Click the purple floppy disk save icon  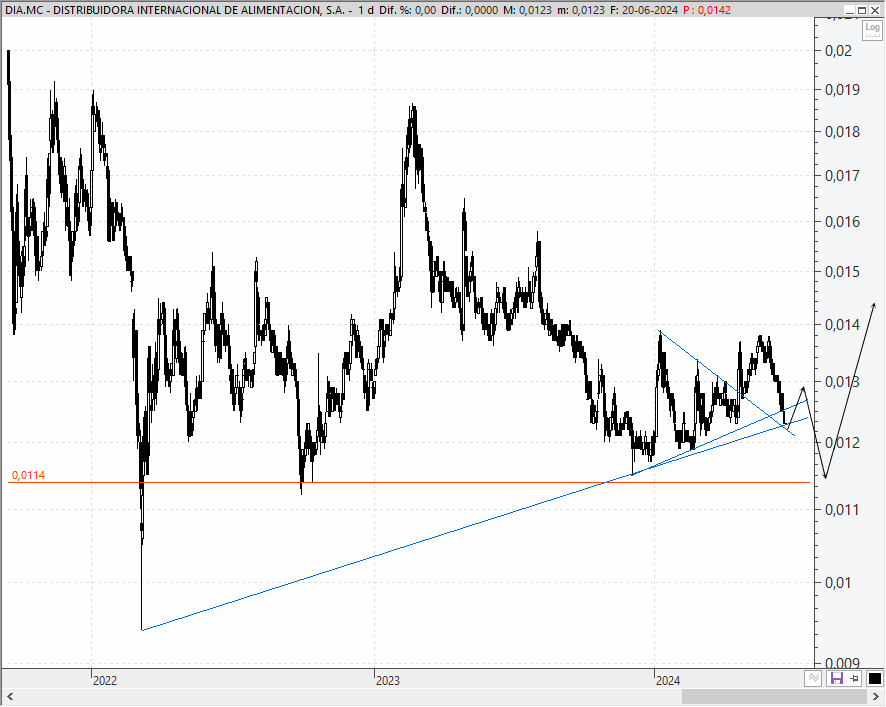(836, 678)
